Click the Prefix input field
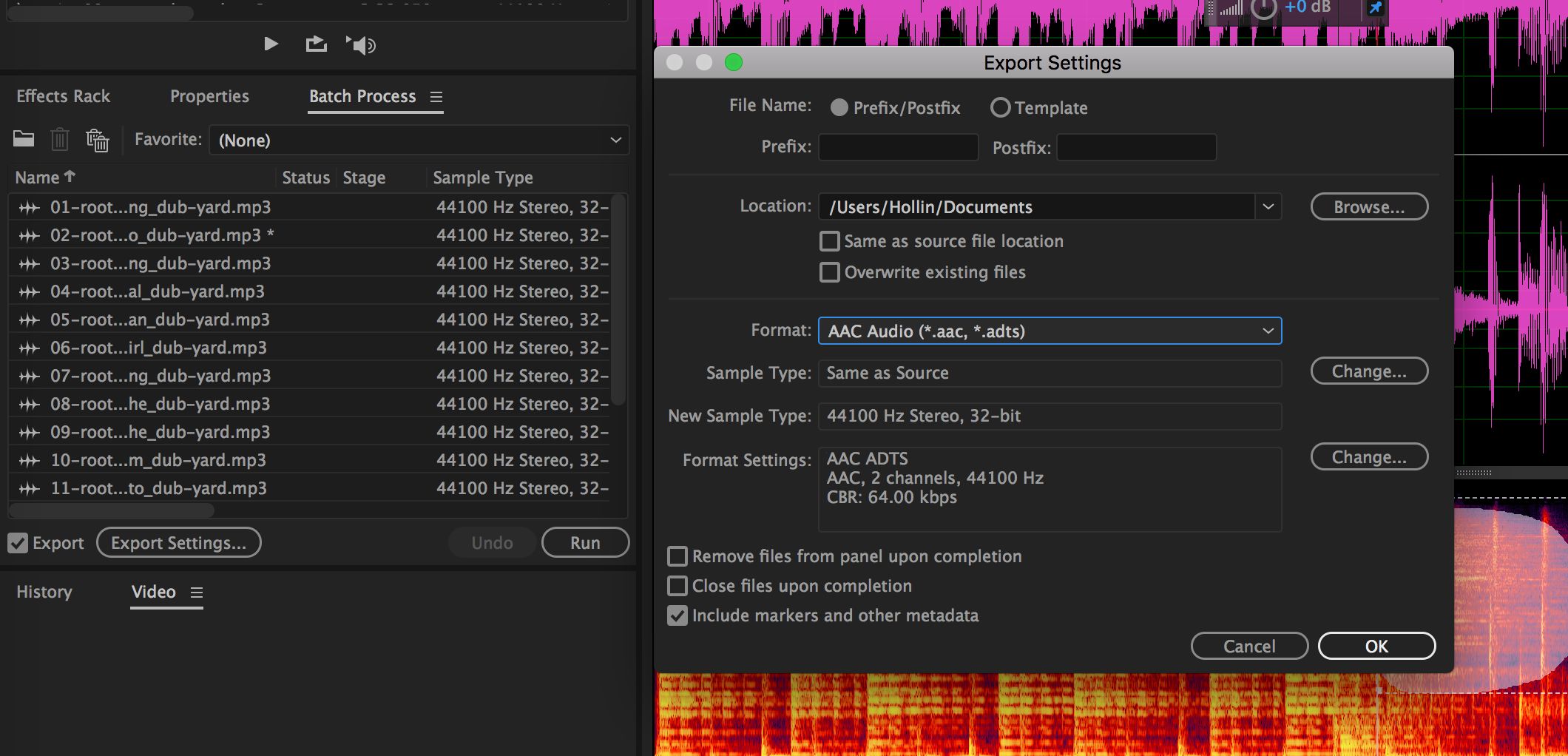This screenshot has width=1568, height=756. click(x=899, y=147)
